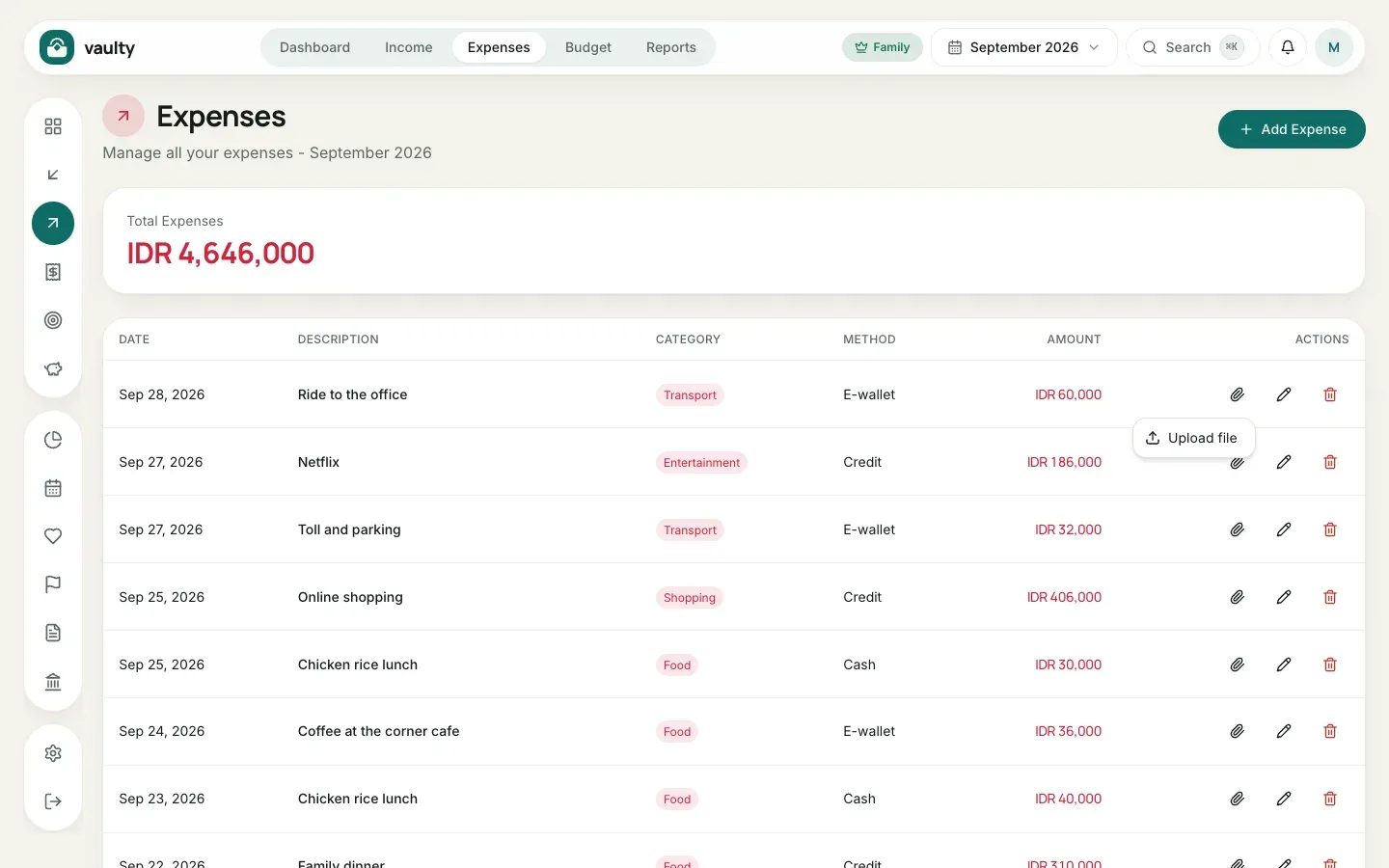
Task: Attach file to Online shopping expense
Action: click(1238, 597)
